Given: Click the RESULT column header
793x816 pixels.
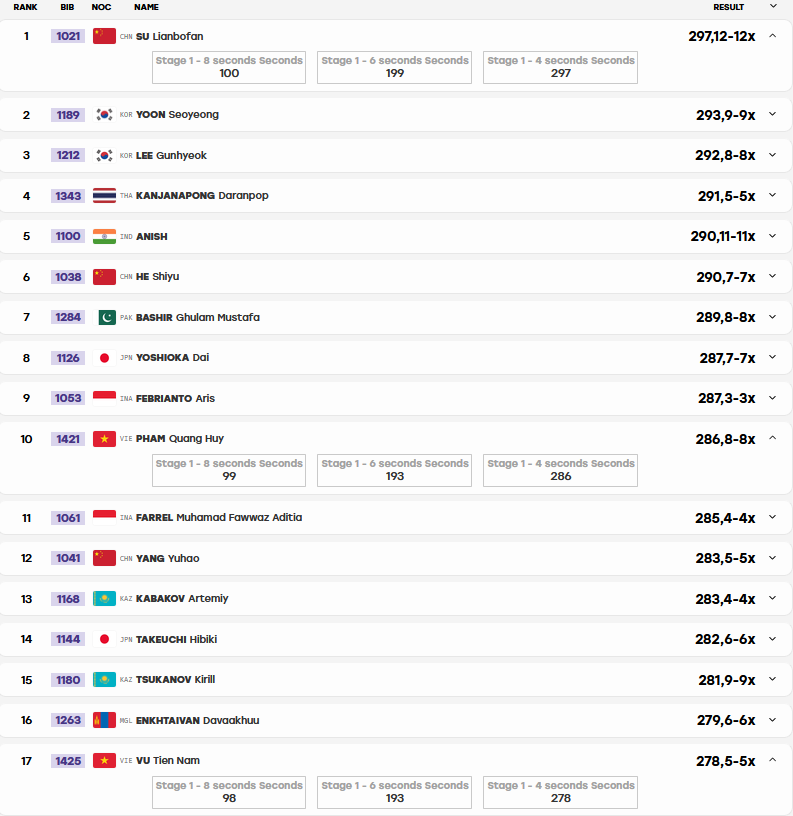Looking at the screenshot, I should (x=728, y=7).
